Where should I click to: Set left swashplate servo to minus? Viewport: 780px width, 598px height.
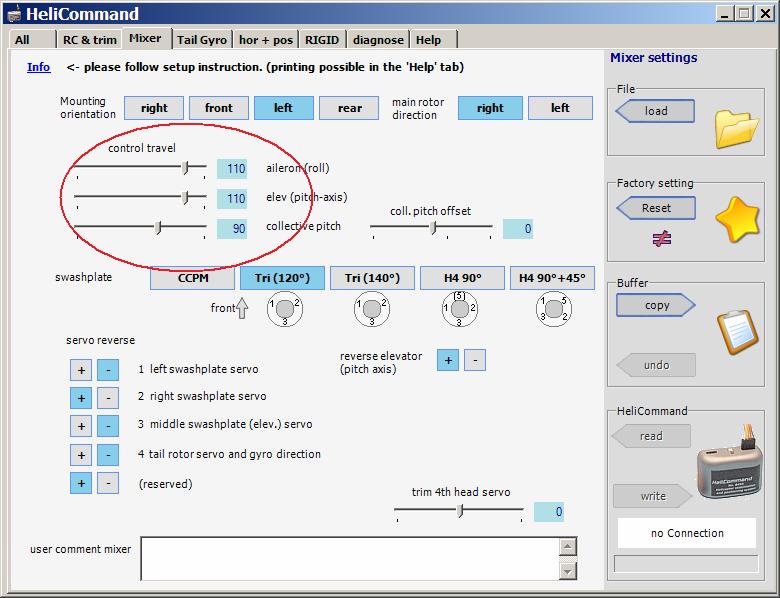108,370
